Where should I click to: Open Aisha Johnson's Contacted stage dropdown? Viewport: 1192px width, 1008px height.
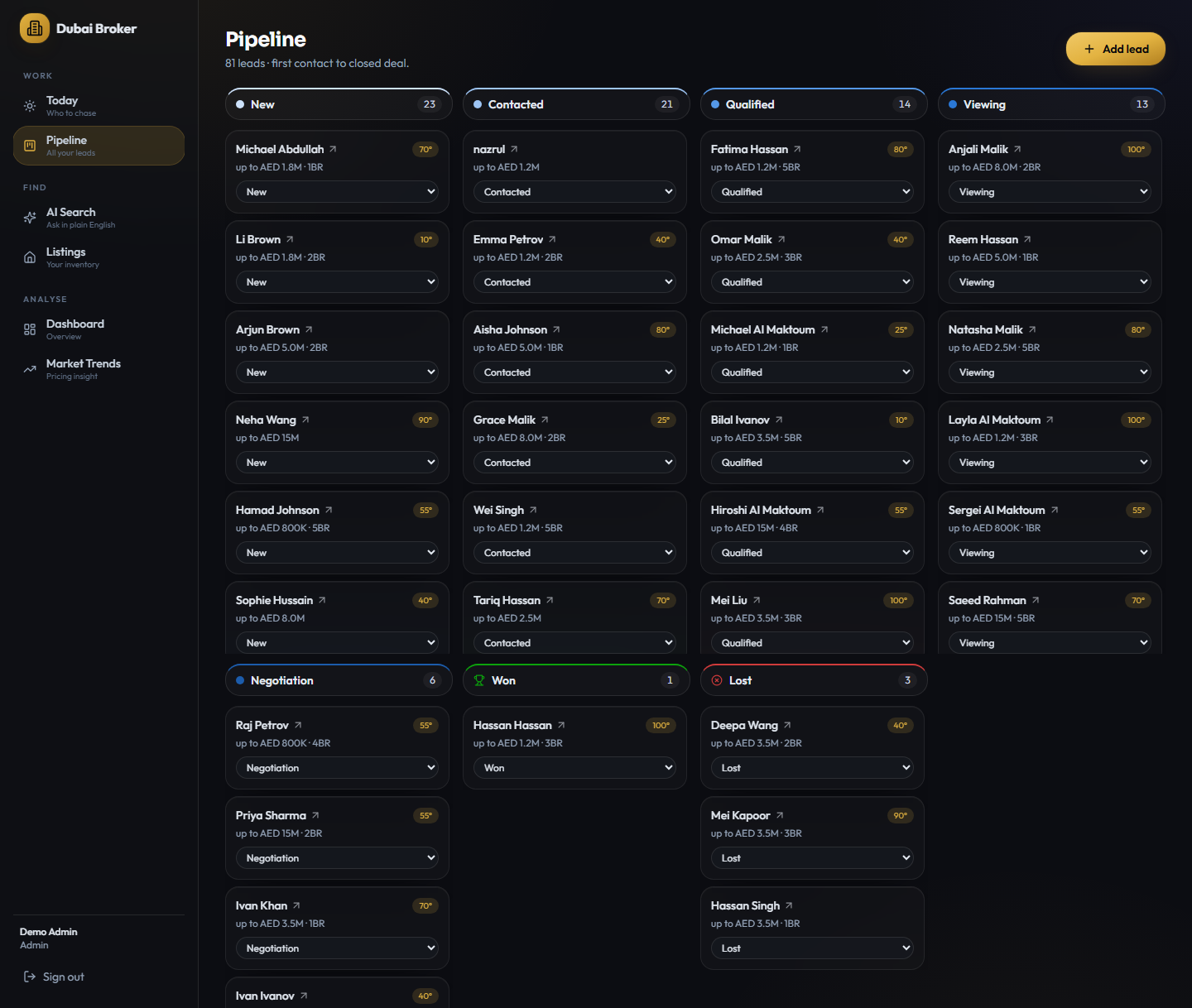click(574, 372)
